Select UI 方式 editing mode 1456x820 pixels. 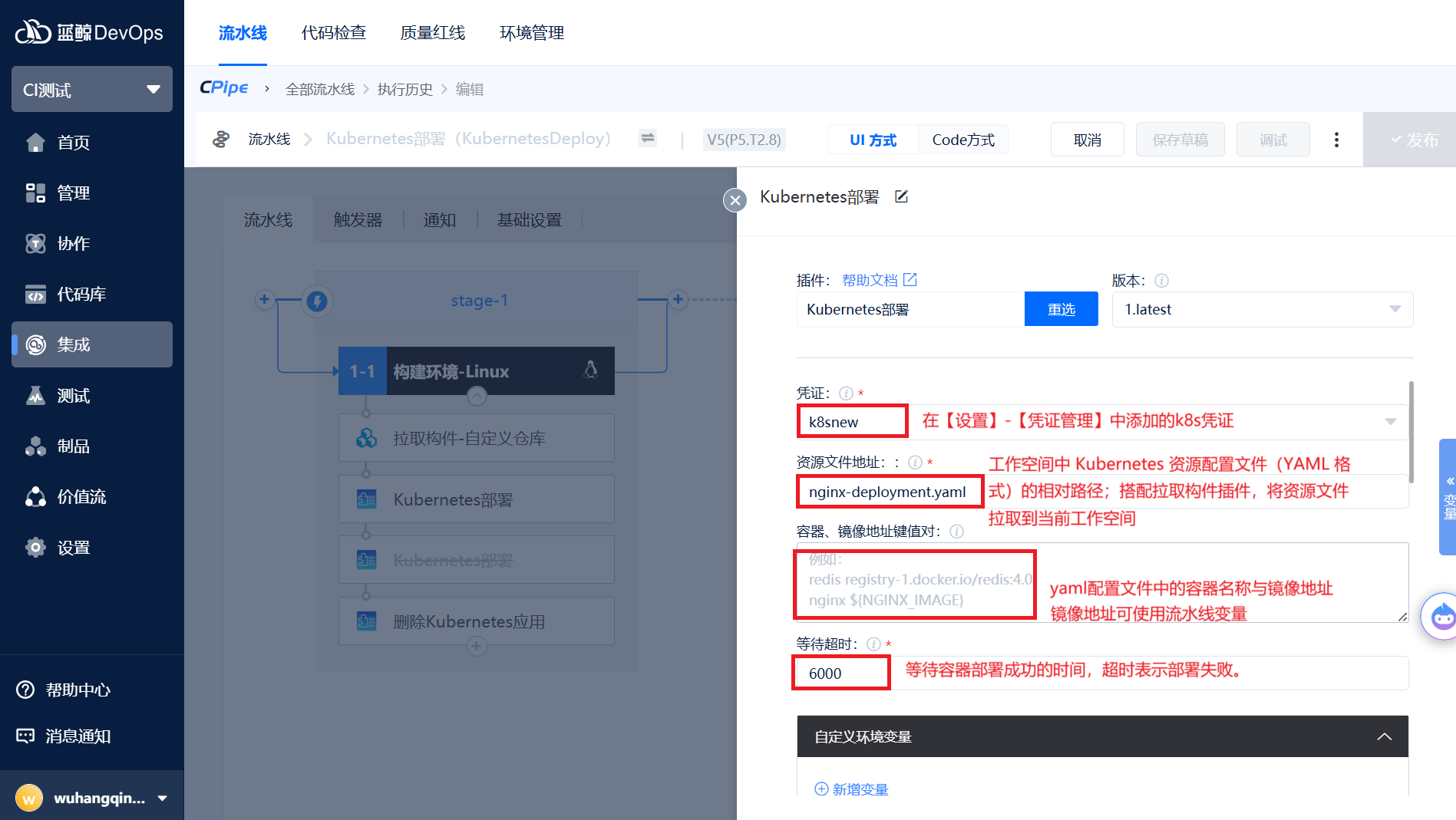coord(873,140)
